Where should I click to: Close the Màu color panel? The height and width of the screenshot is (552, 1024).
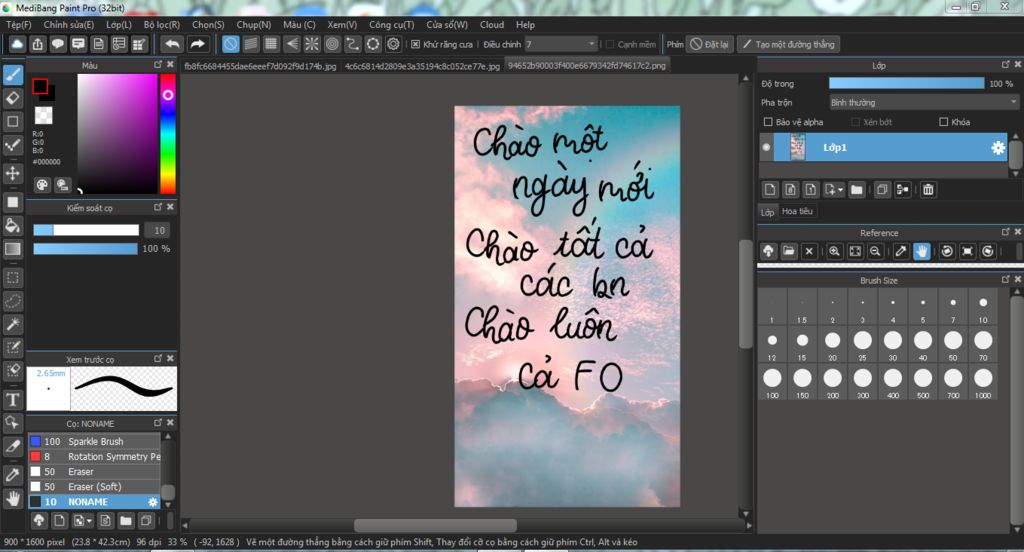(170, 65)
